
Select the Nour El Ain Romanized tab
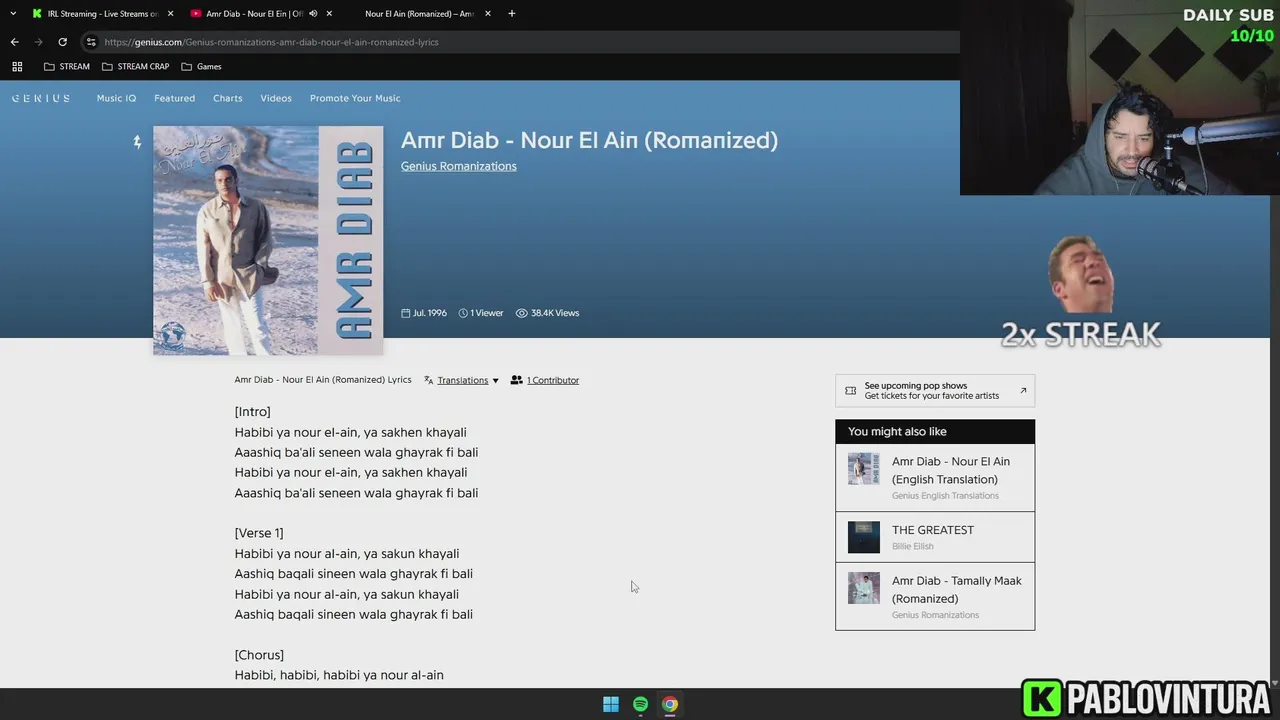point(420,14)
